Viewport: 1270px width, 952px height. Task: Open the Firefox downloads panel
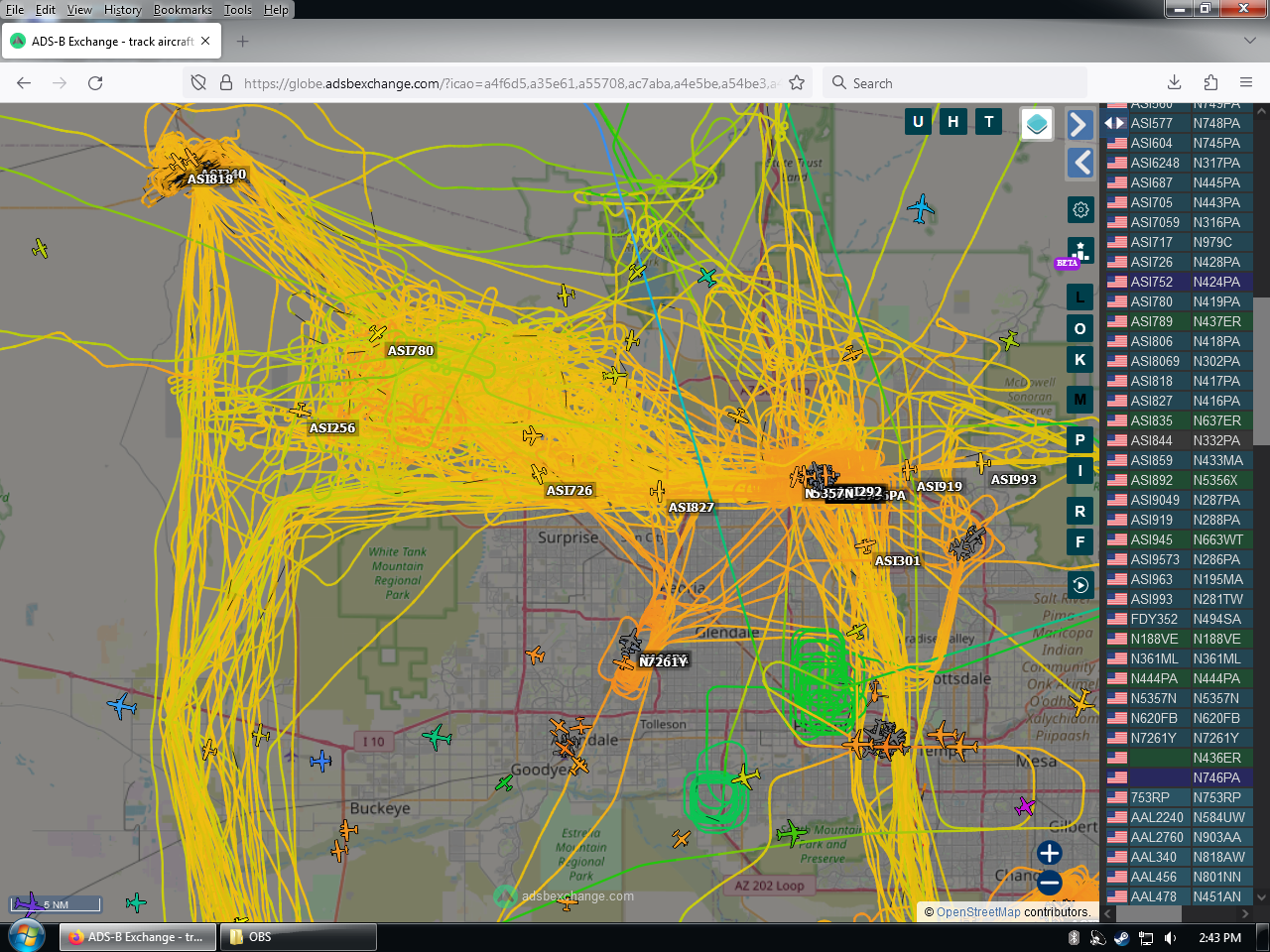1174,83
